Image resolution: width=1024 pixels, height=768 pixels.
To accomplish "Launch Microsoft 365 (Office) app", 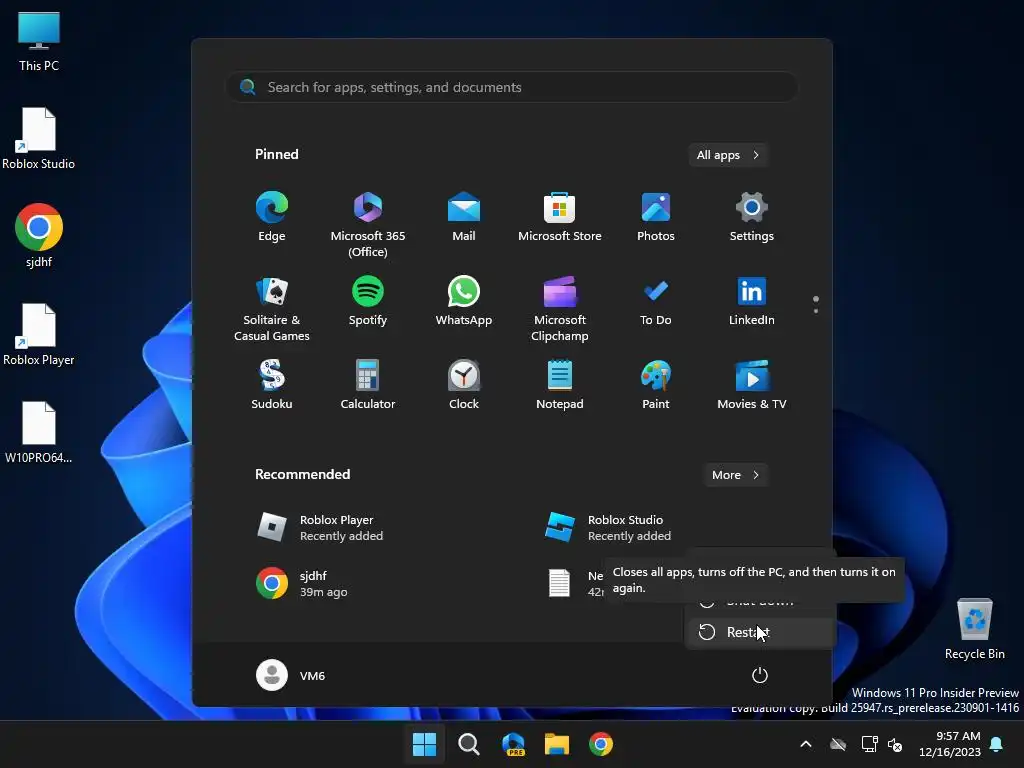I will pyautogui.click(x=368, y=224).
